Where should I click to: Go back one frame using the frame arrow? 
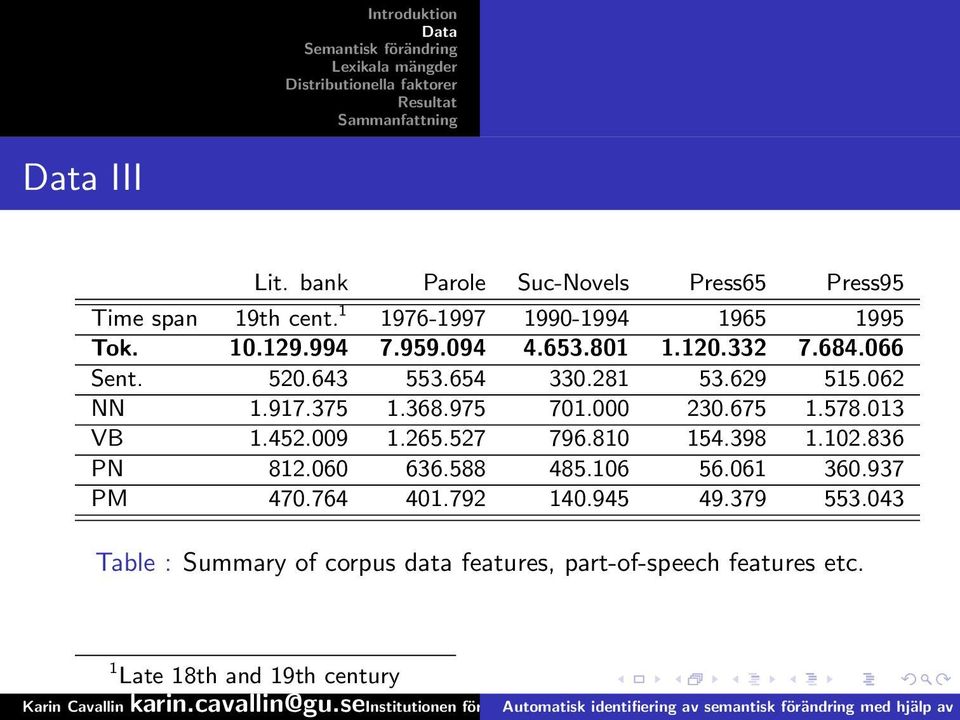click(x=678, y=679)
